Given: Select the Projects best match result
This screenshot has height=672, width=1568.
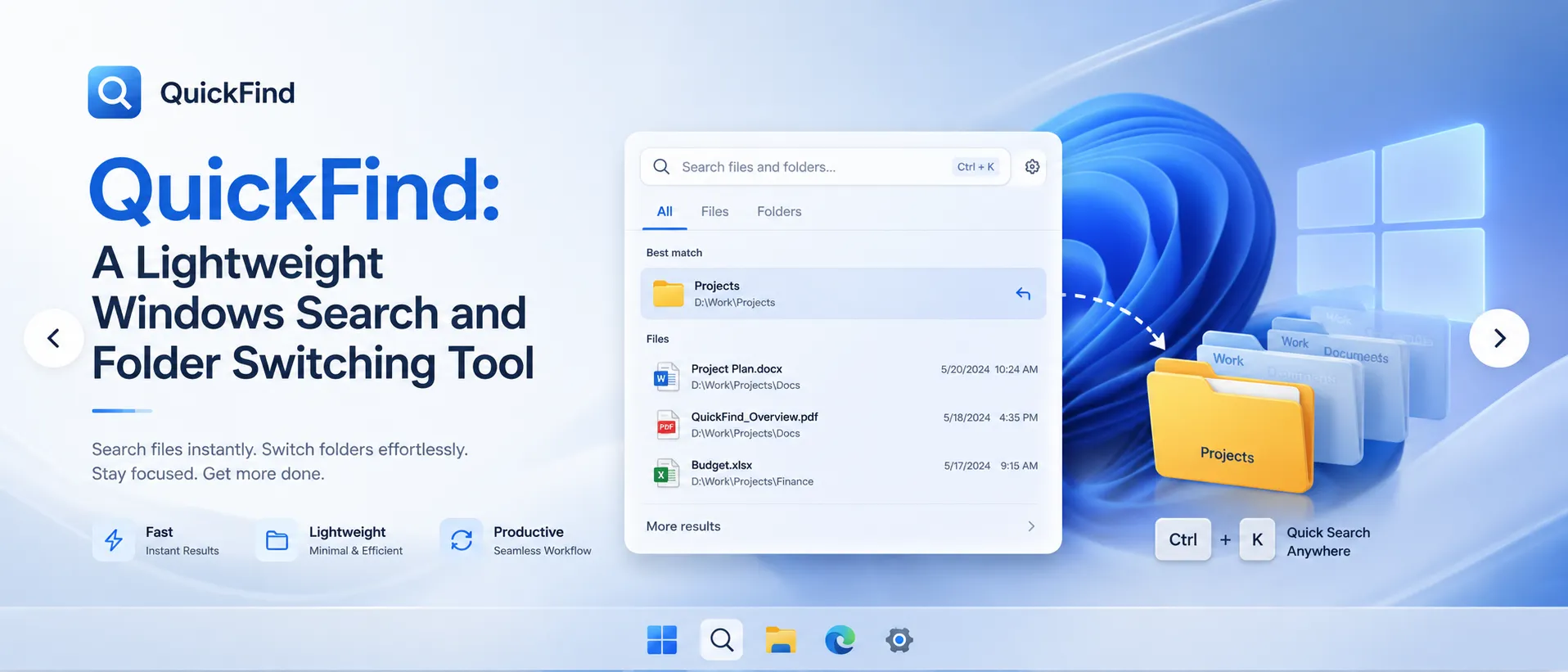Looking at the screenshot, I should pyautogui.click(x=843, y=293).
